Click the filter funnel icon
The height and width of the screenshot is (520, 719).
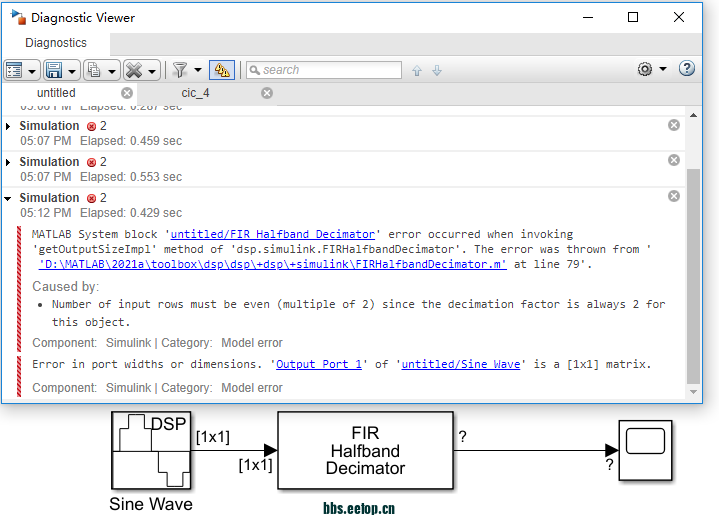coord(180,70)
